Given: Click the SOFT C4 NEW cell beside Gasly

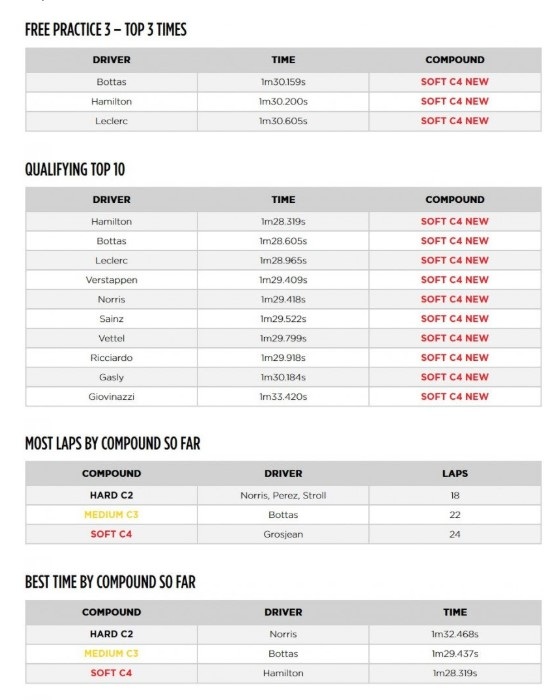Looking at the screenshot, I should 455,377.
